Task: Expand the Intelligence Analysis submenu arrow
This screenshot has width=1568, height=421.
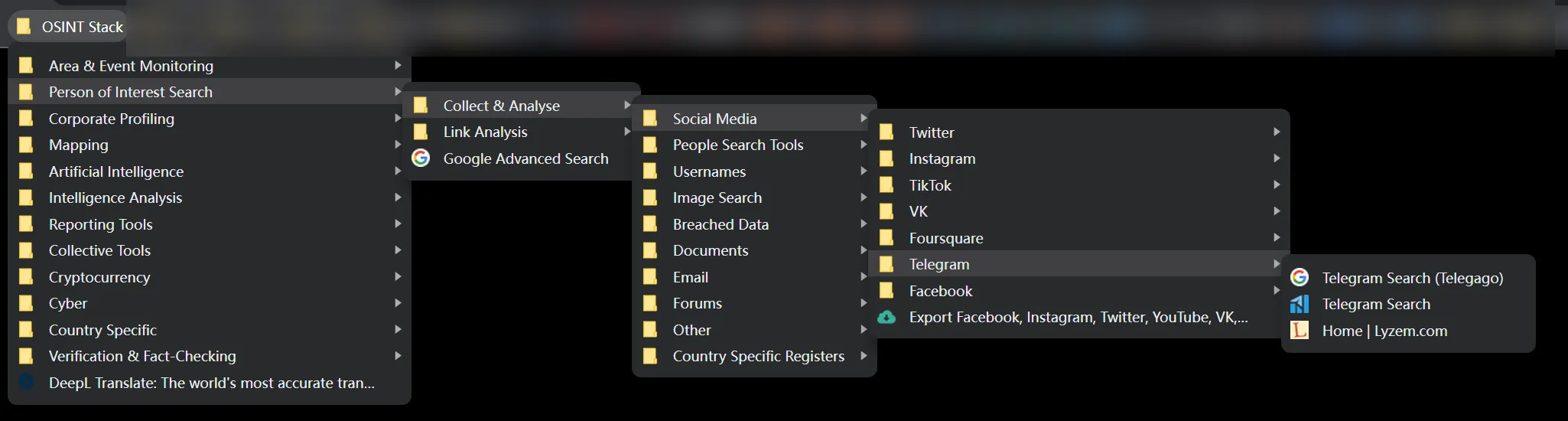Action: (x=398, y=197)
